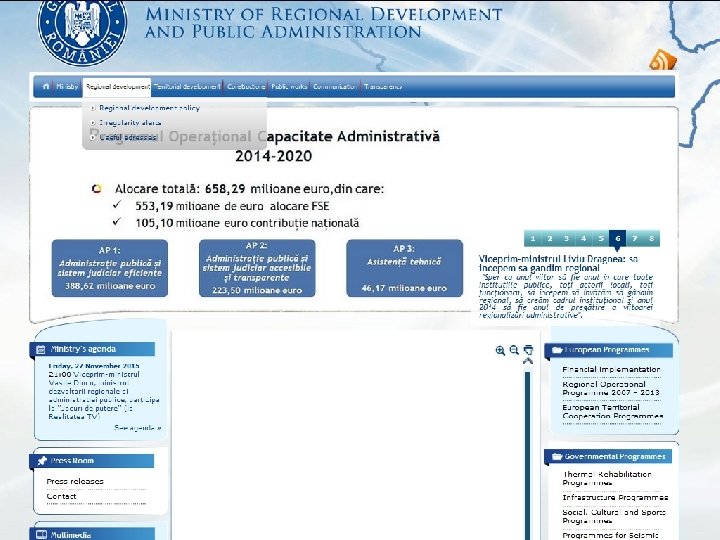Open the Transparency menu
The width and height of the screenshot is (720, 540).
point(383,86)
